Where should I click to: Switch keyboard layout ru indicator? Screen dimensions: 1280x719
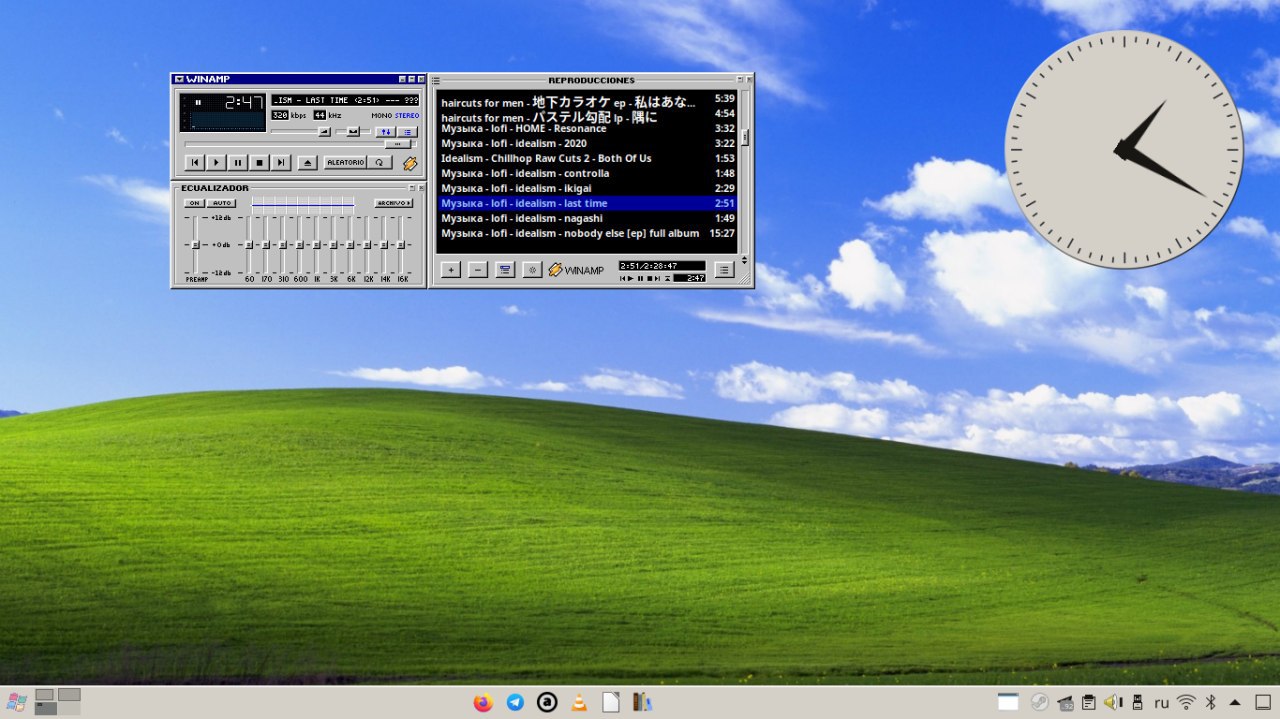(x=1161, y=702)
